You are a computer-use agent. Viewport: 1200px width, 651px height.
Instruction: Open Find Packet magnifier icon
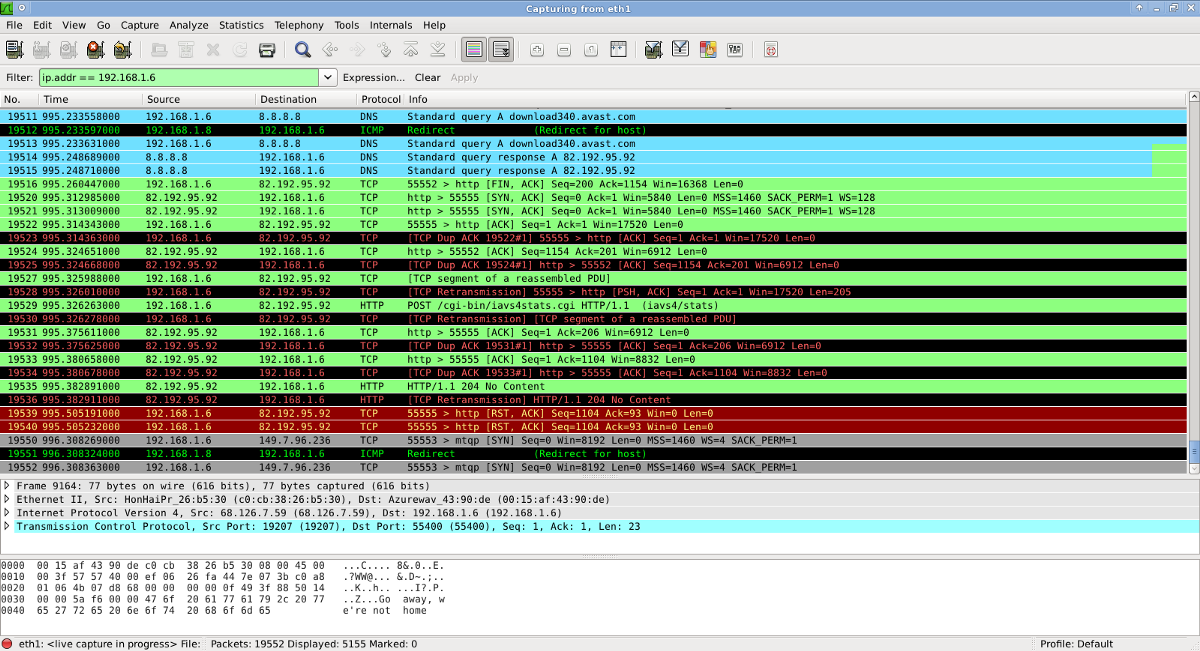[x=302, y=49]
